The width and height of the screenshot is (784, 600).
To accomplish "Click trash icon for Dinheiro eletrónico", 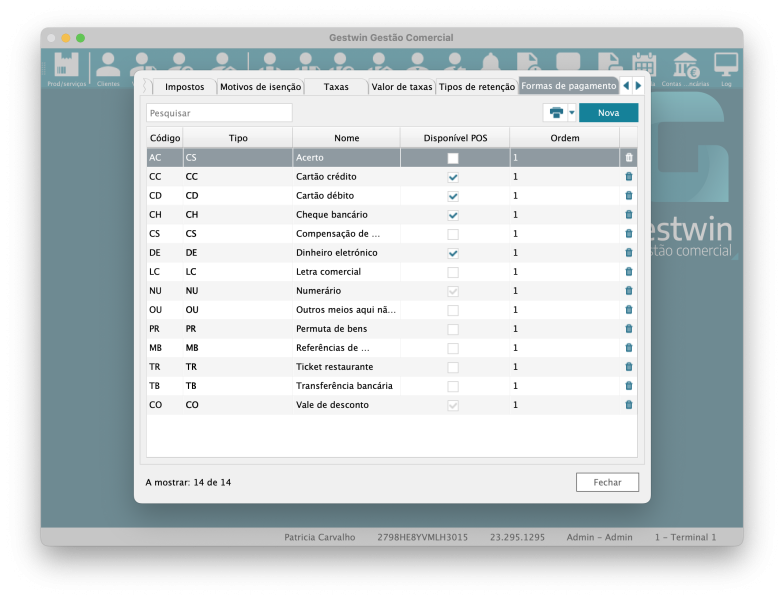I will pos(629,253).
